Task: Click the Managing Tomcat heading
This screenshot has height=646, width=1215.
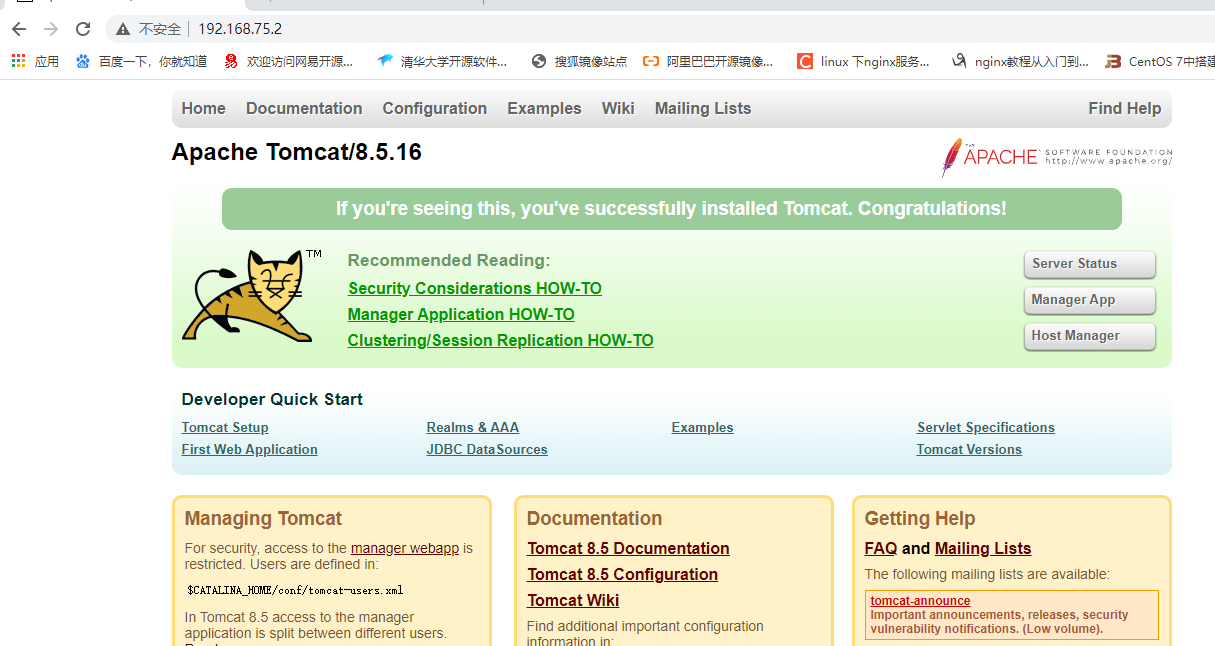Action: click(x=263, y=518)
